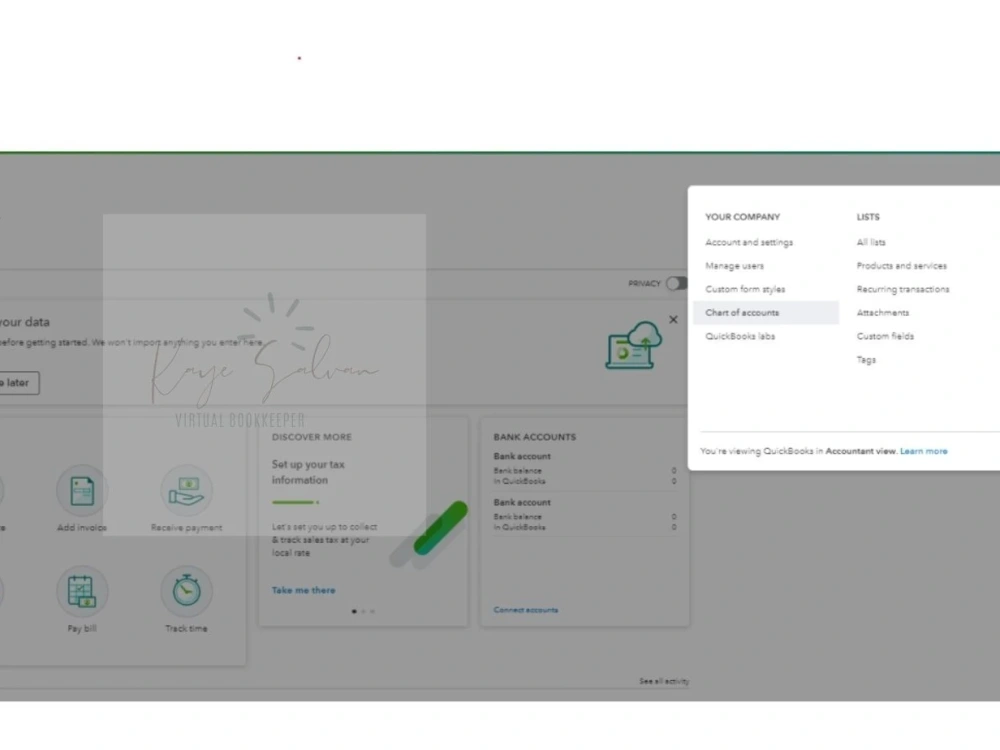Screen dimensions: 1000x750
Task: Click the Pay bill icon
Action: click(x=82, y=591)
